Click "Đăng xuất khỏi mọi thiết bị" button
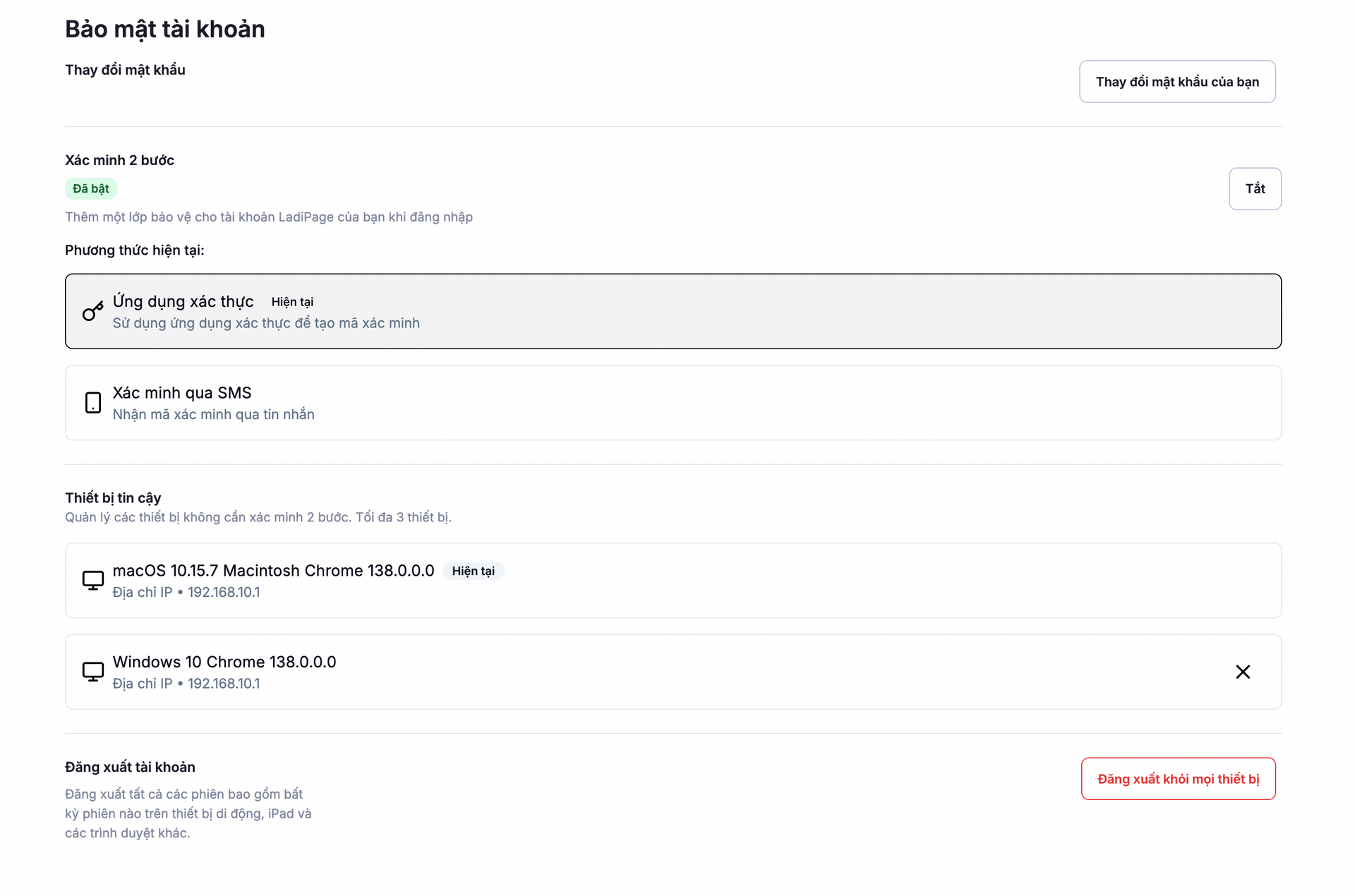The width and height of the screenshot is (1355, 896). tap(1177, 779)
